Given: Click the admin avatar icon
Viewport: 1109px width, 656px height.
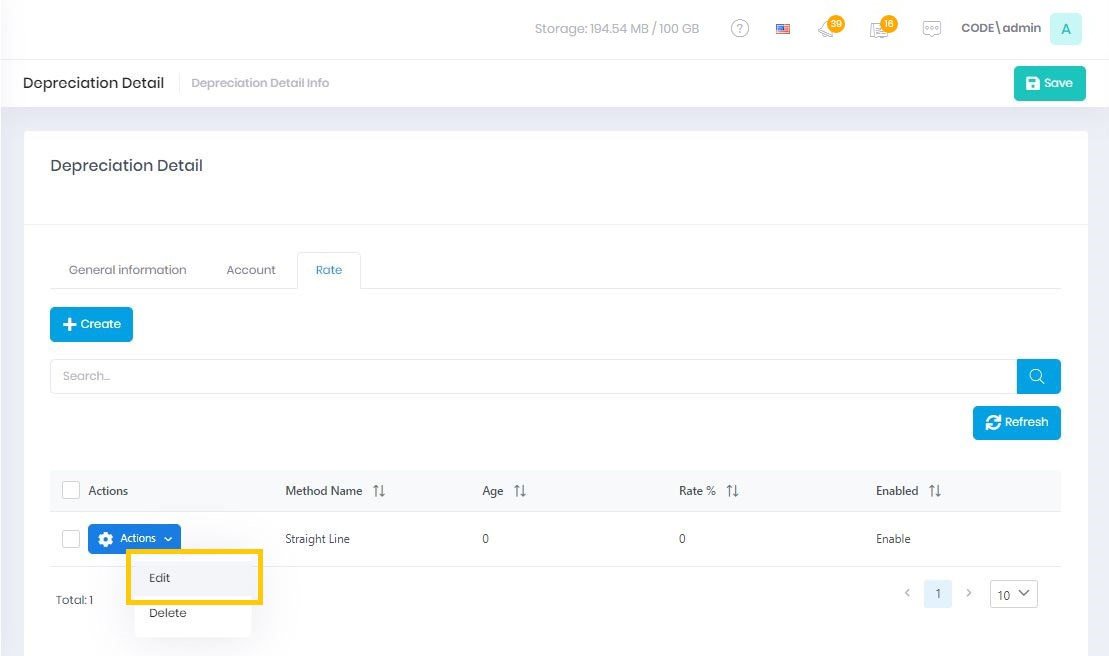Looking at the screenshot, I should coord(1065,29).
